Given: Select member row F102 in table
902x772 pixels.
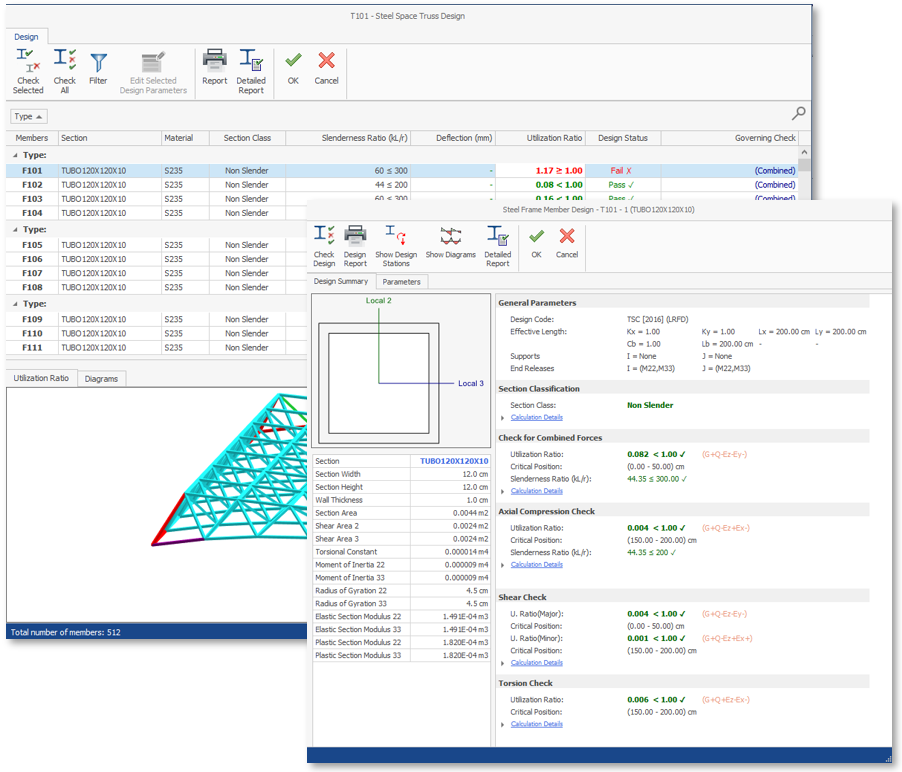Looking at the screenshot, I should 31,185.
